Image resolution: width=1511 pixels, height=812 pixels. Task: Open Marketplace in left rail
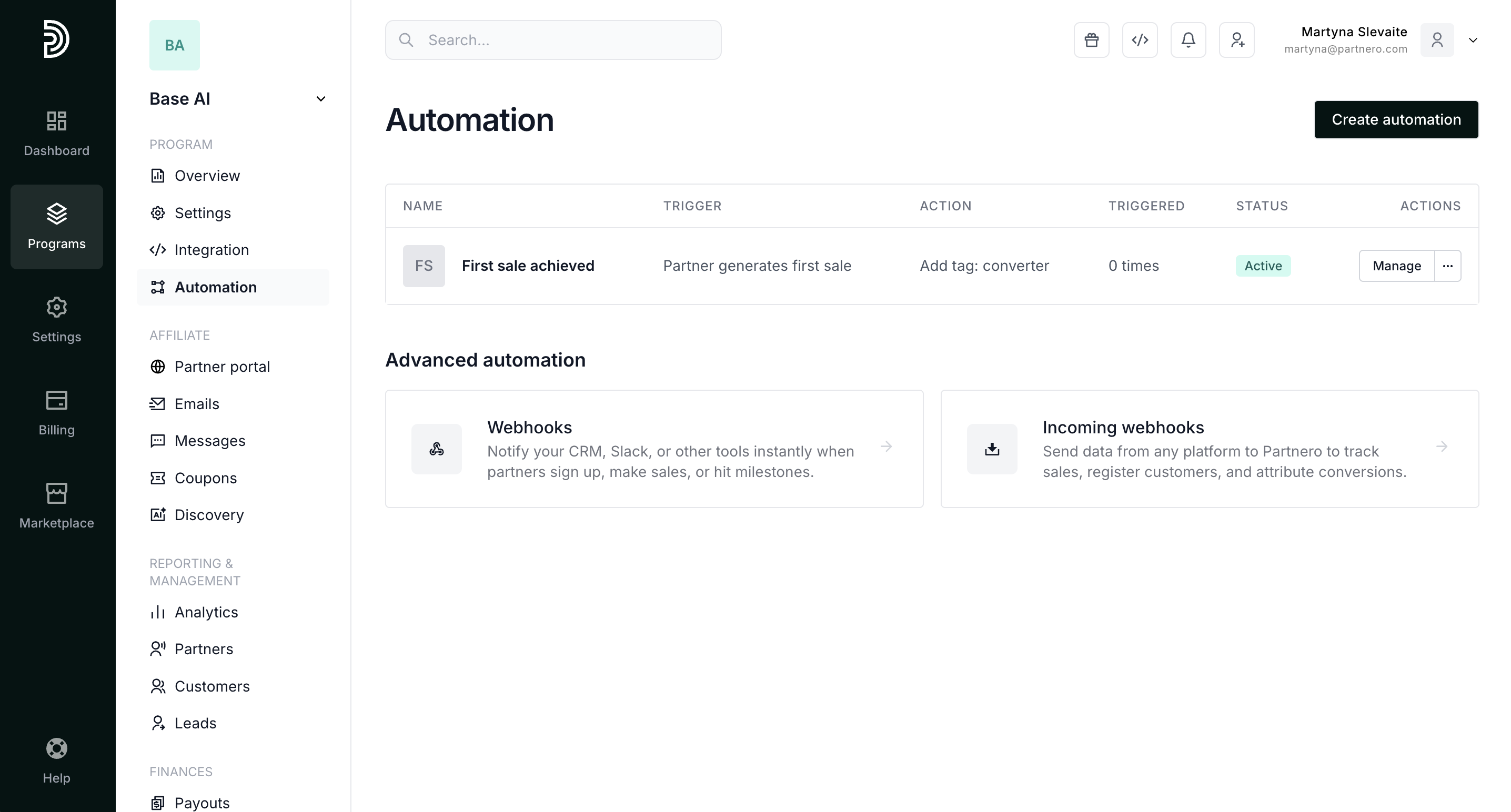click(x=56, y=505)
